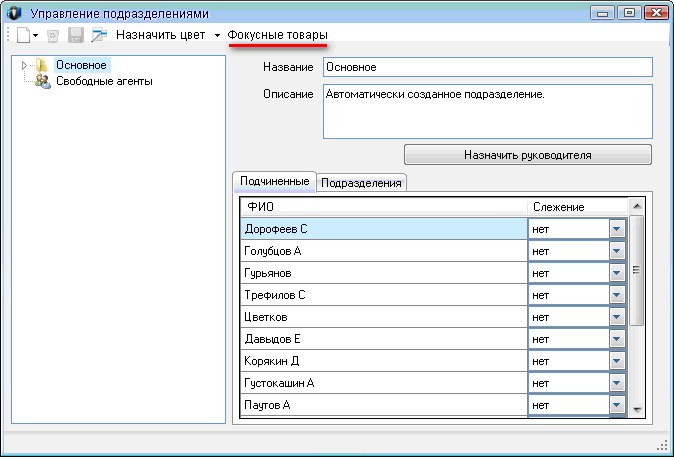Select the Дорофеев С row name cell
674x457 pixels.
click(384, 229)
